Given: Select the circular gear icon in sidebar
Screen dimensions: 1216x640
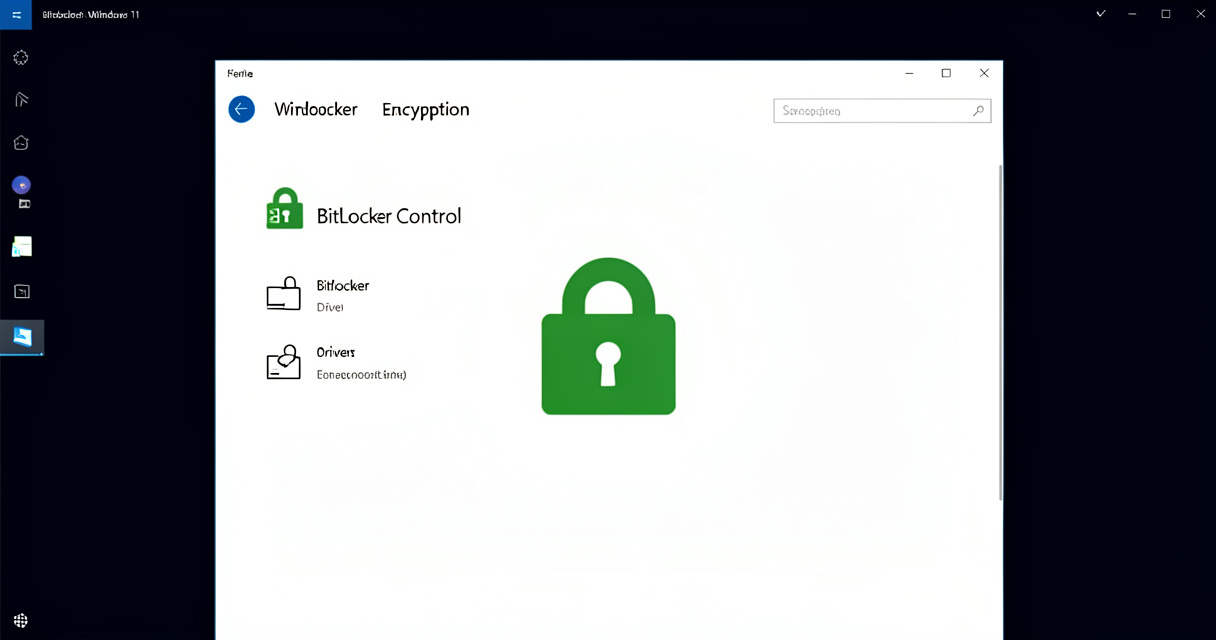Looking at the screenshot, I should tap(21, 58).
